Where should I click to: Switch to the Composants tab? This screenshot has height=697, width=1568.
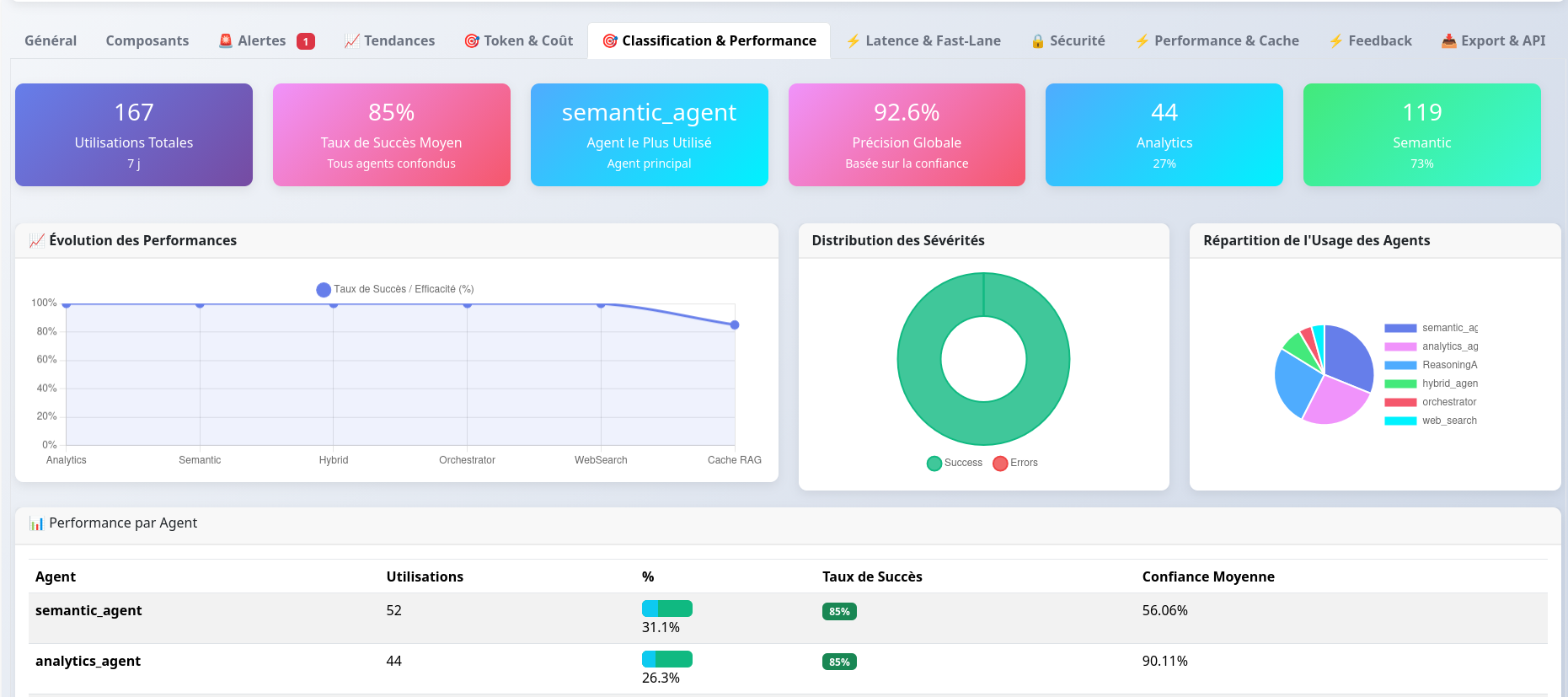tap(147, 40)
